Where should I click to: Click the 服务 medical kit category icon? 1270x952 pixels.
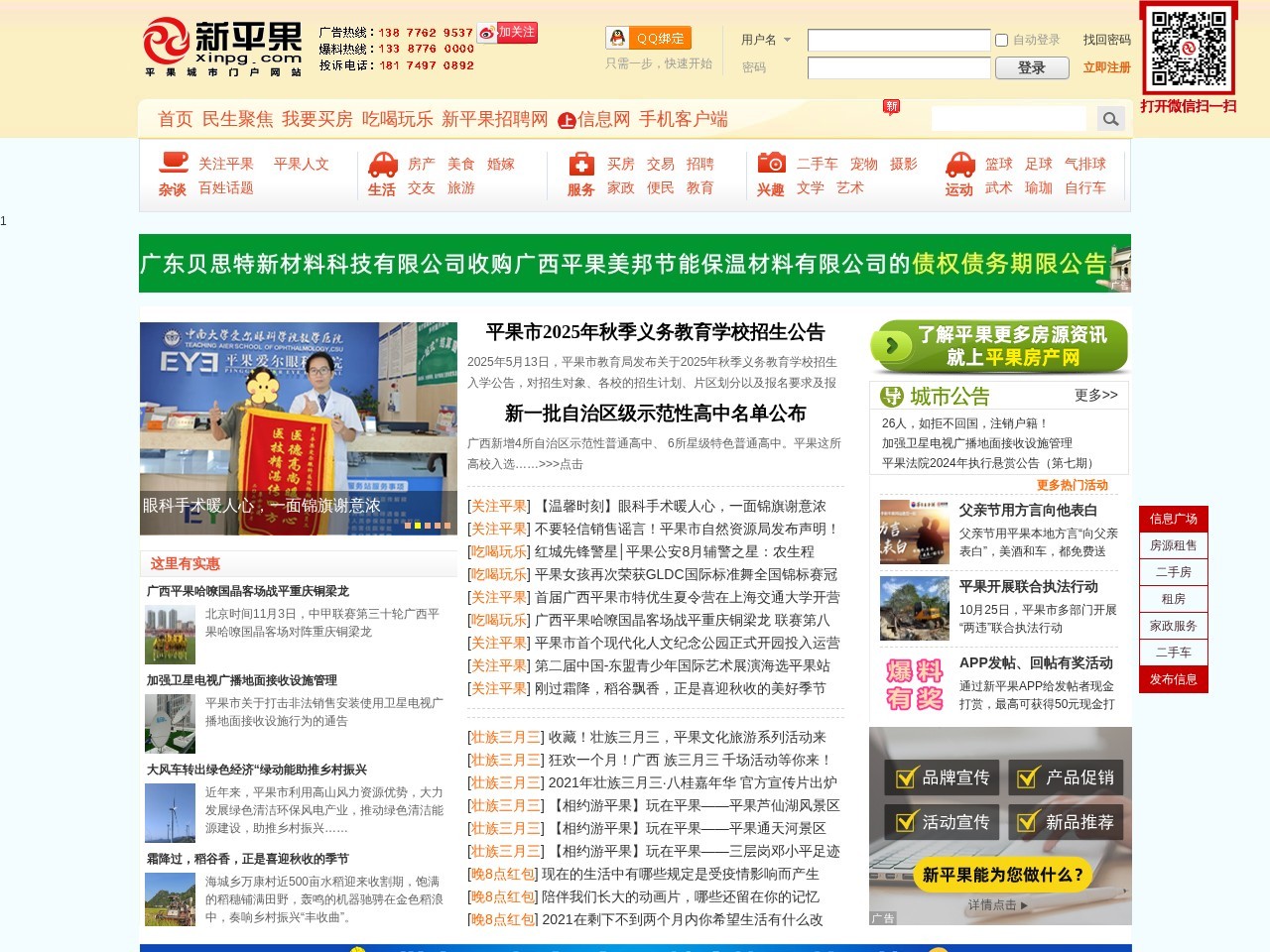point(581,164)
